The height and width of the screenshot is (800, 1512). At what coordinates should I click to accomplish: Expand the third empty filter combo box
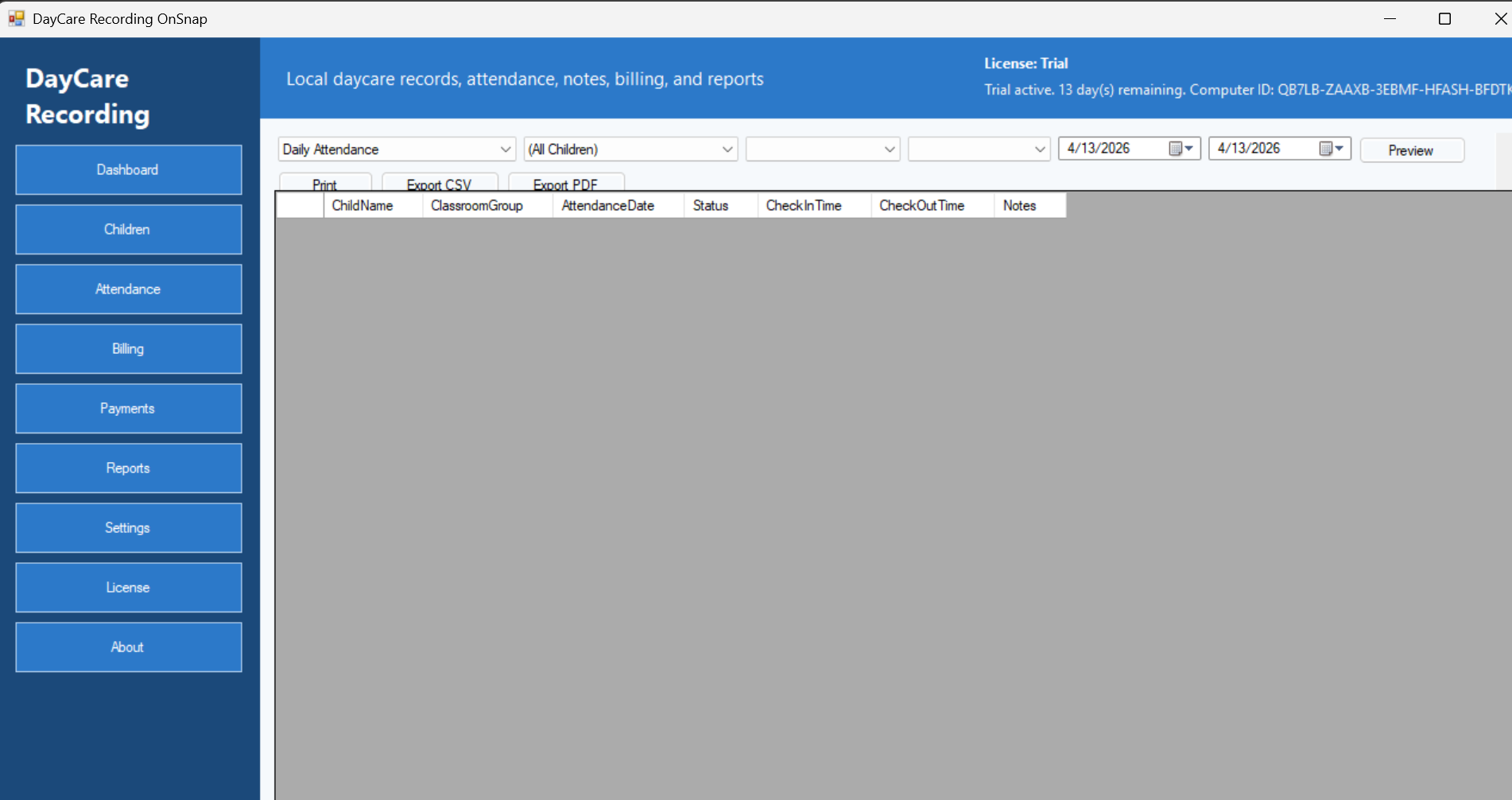click(889, 150)
